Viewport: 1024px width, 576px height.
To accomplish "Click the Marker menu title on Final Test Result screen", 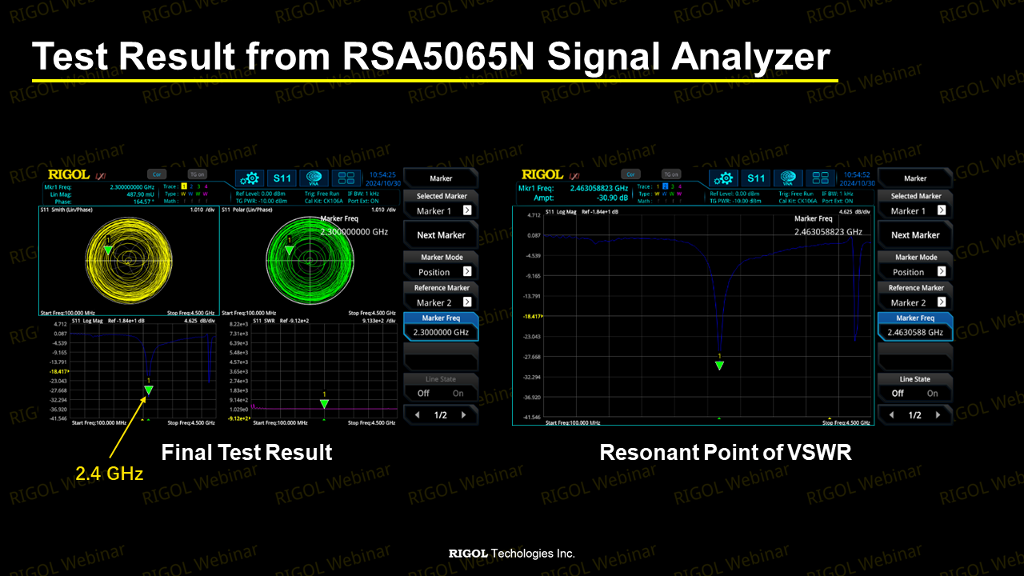I will point(441,178).
